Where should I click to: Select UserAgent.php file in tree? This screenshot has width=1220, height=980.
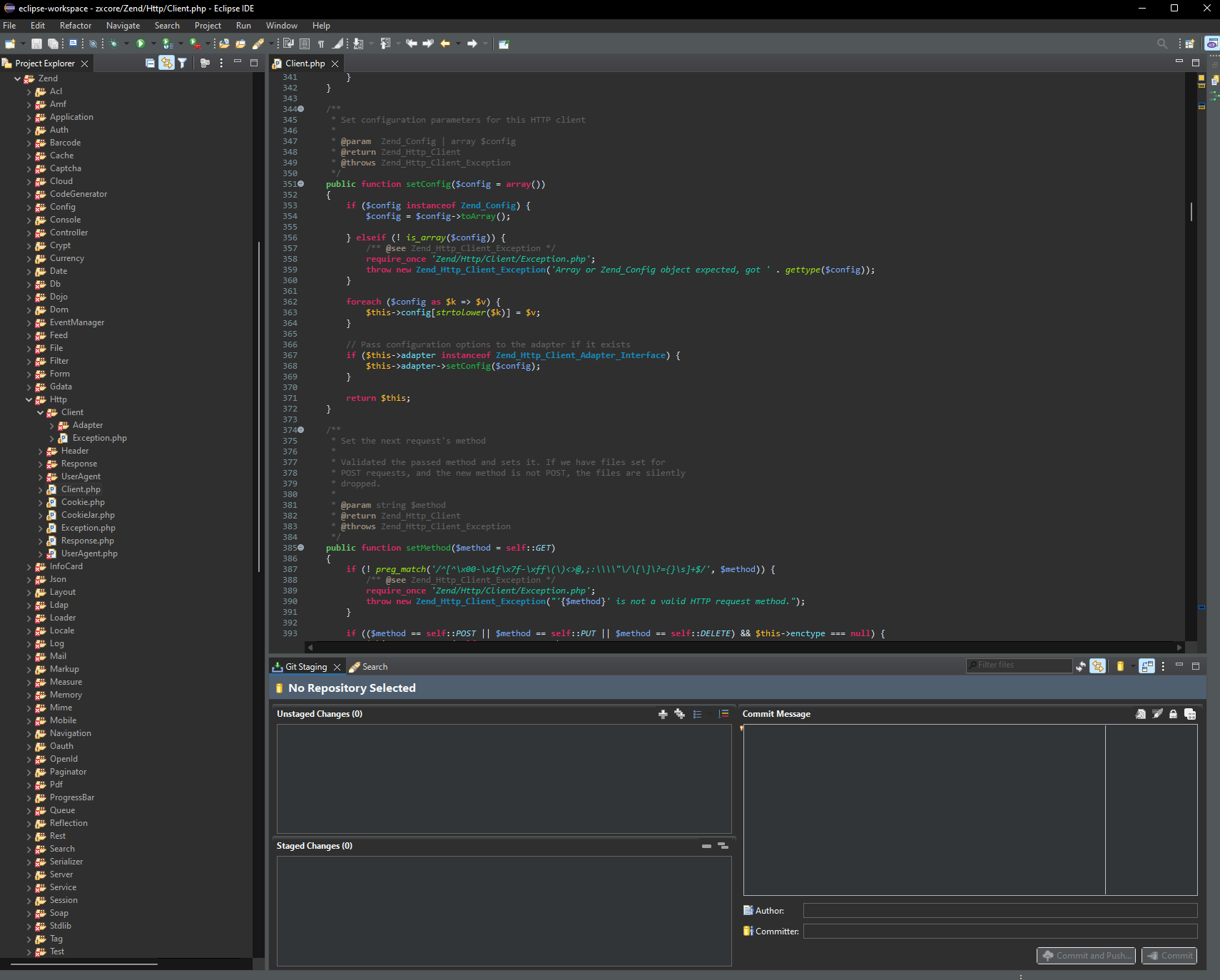[x=89, y=553]
